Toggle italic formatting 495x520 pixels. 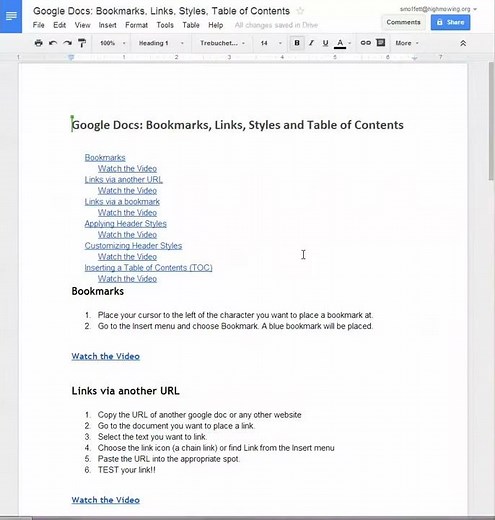(x=311, y=43)
